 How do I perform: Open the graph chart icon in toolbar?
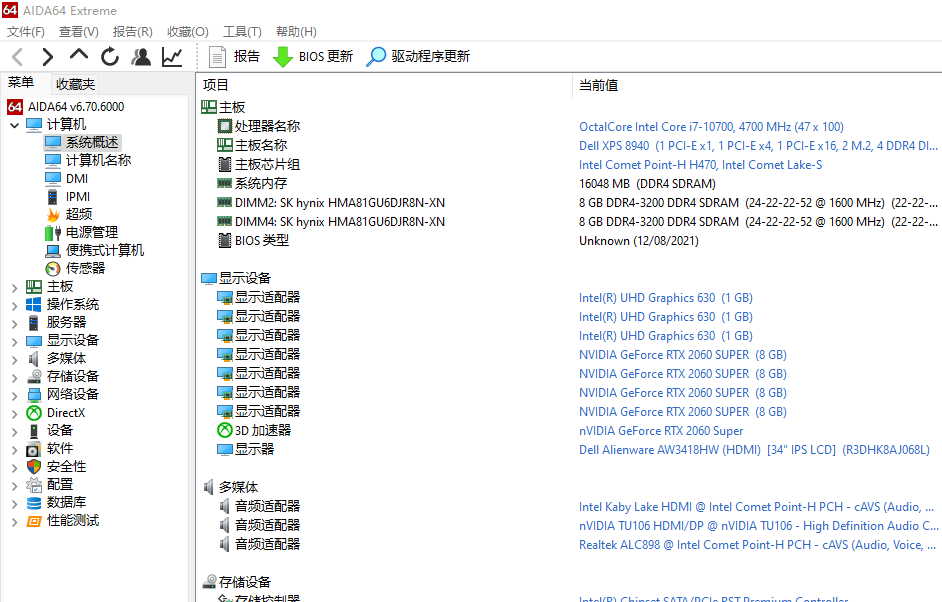(x=172, y=57)
